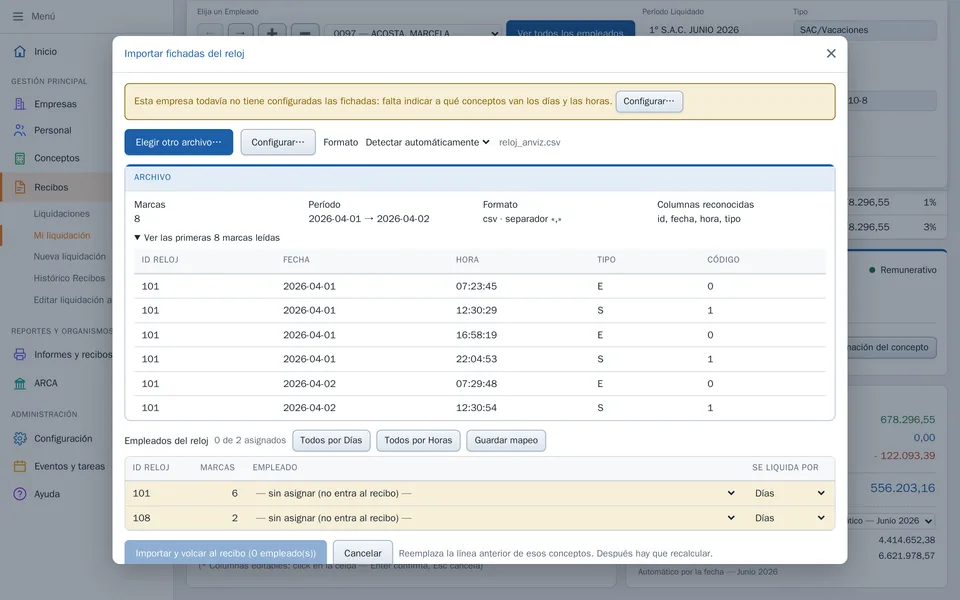The height and width of the screenshot is (600, 960).
Task: Click the ARCA bank icon
Action: pos(20,383)
